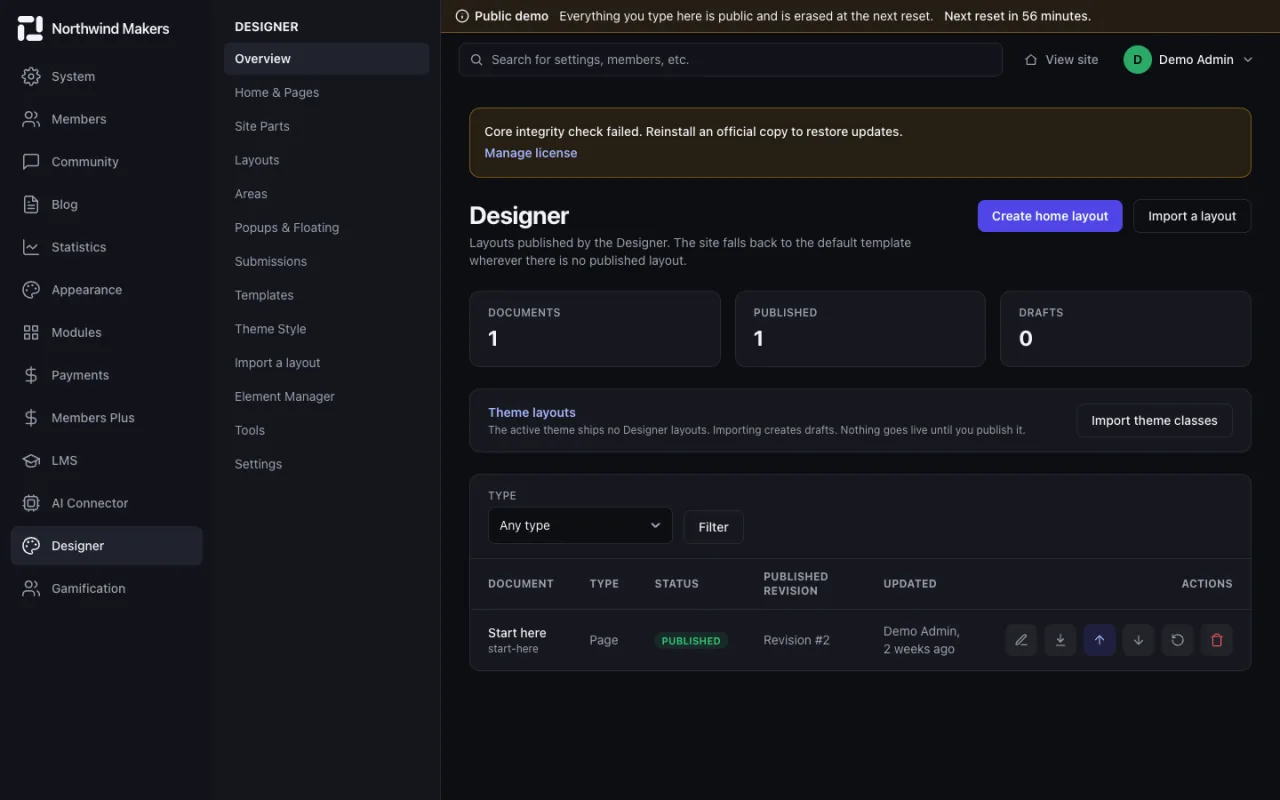Open the Areas menu item
The width and height of the screenshot is (1280, 800).
click(x=327, y=194)
